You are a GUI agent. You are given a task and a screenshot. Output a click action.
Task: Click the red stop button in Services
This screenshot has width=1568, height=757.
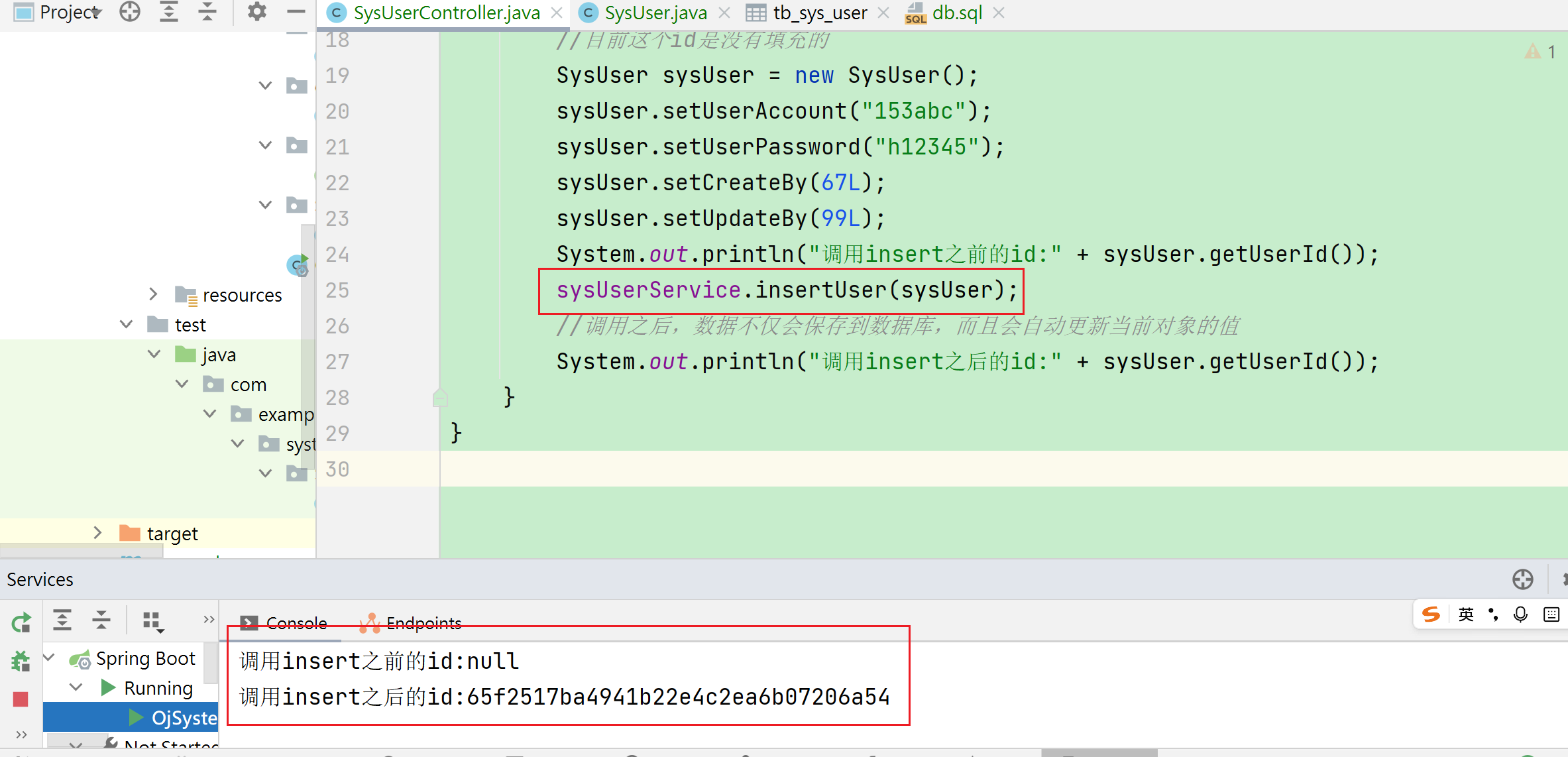coord(21,699)
